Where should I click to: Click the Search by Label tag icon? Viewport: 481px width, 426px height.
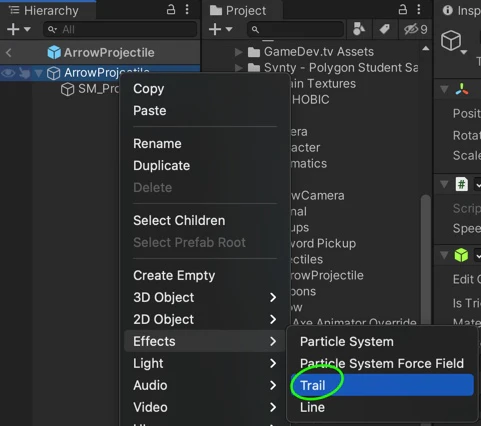tap(384, 29)
